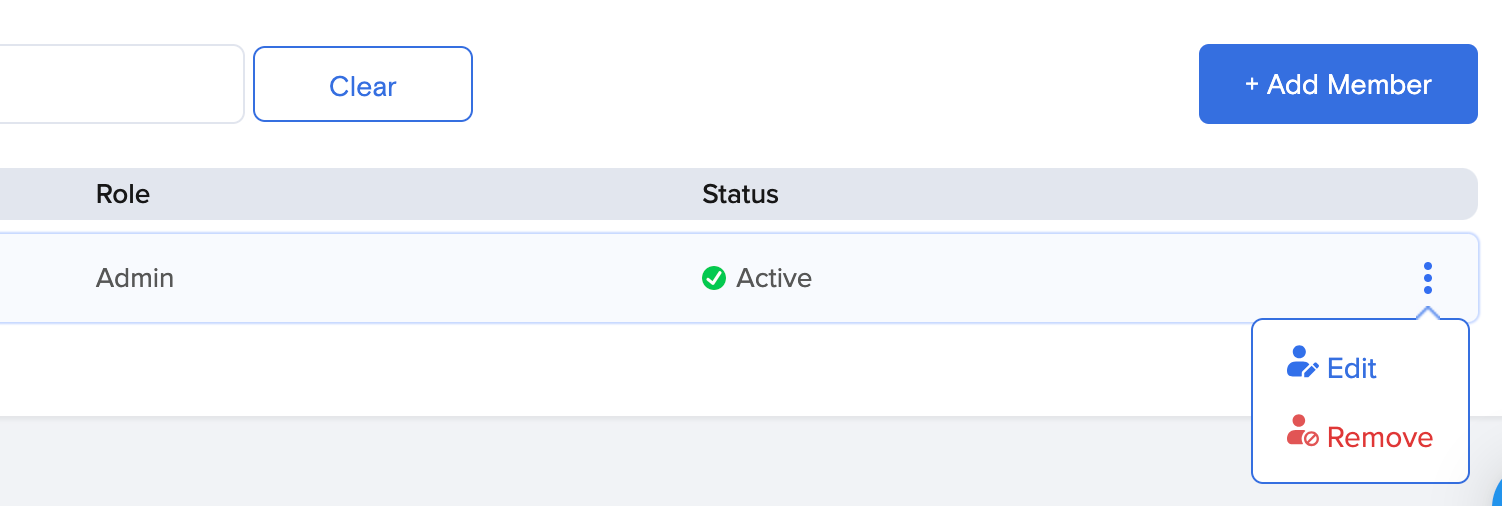Select the Admin role cell
The height and width of the screenshot is (506, 1502).
pyautogui.click(x=135, y=278)
